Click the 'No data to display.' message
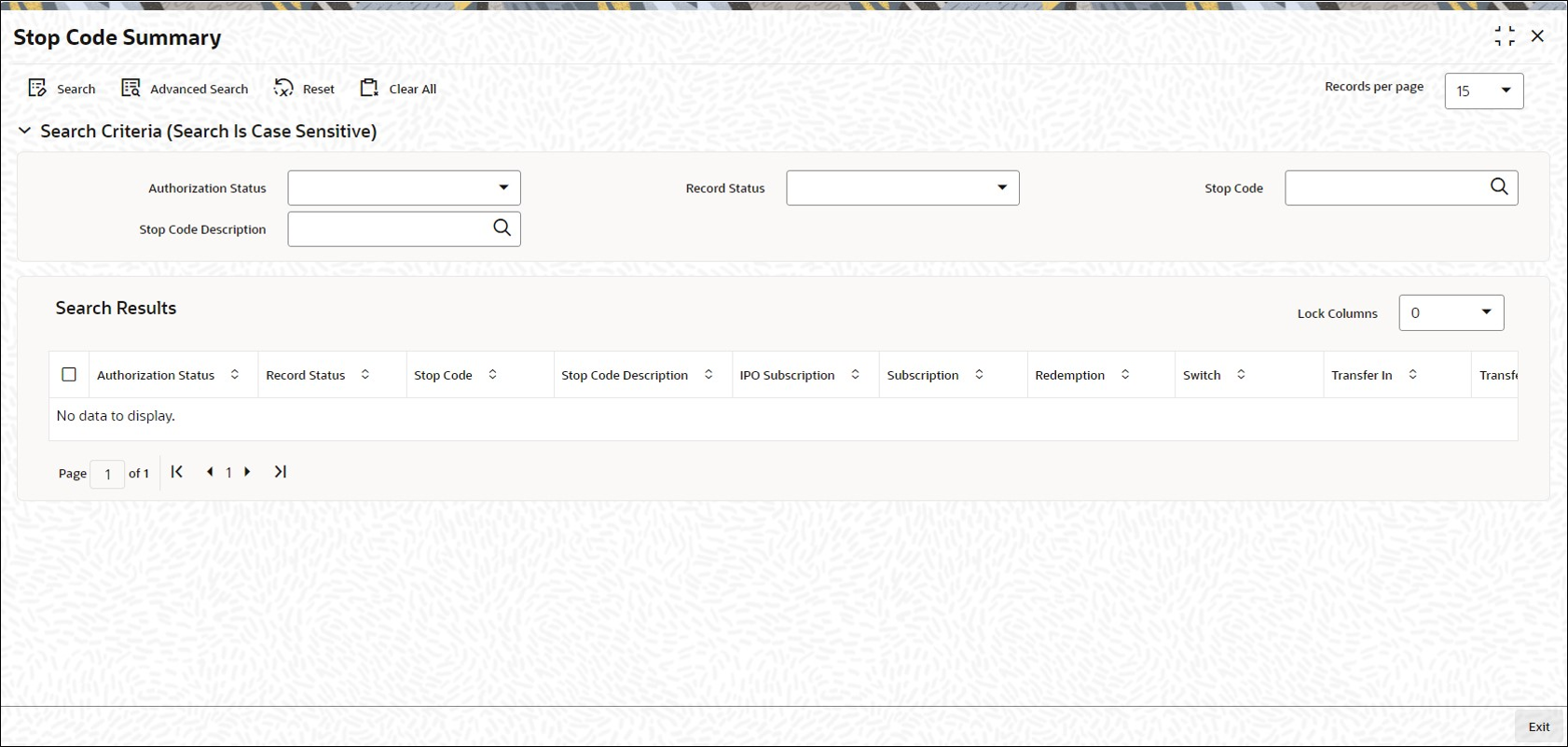This screenshot has width=1568, height=747. [116, 416]
